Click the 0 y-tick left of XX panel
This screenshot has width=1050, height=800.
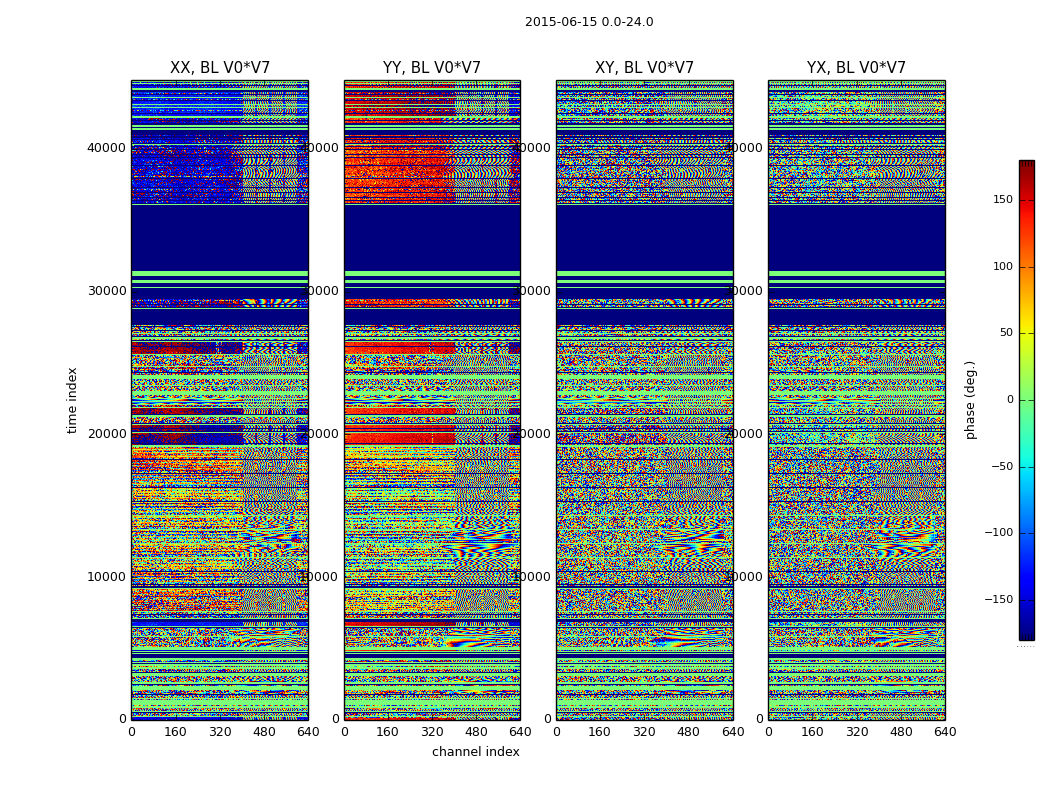(x=123, y=719)
